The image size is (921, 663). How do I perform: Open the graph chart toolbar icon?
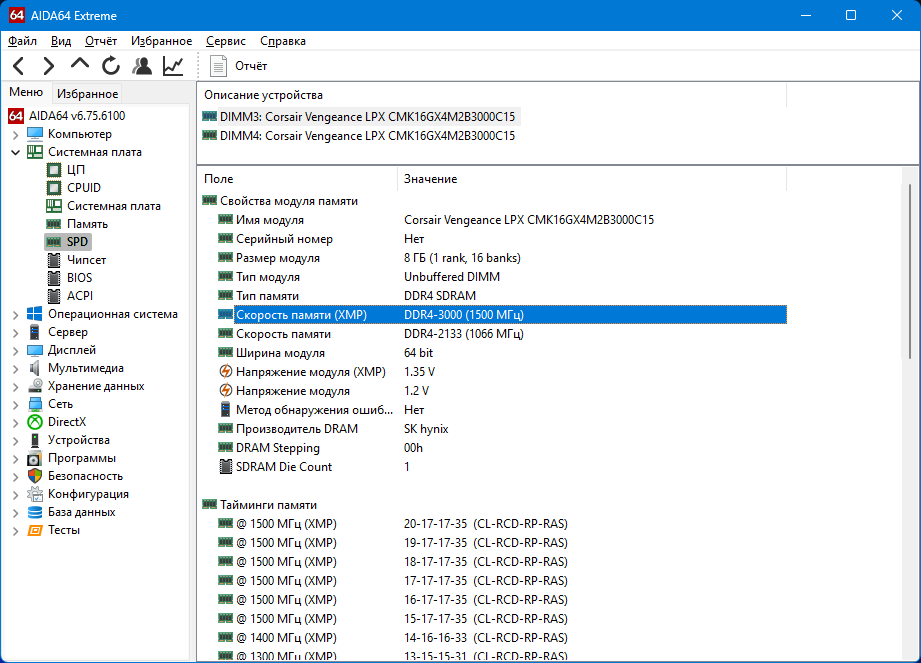coord(173,66)
